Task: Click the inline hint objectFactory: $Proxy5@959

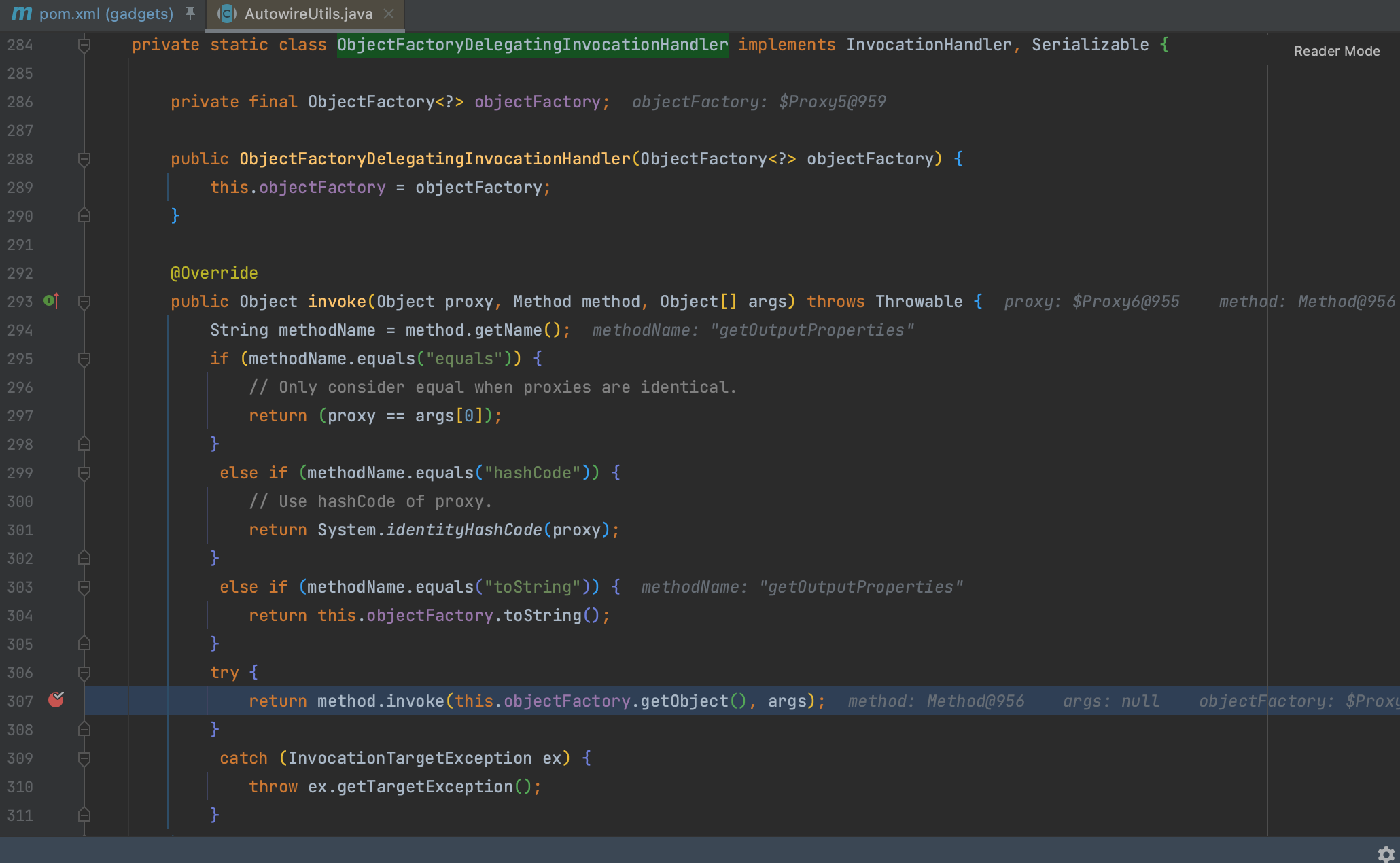Action: tap(759, 102)
